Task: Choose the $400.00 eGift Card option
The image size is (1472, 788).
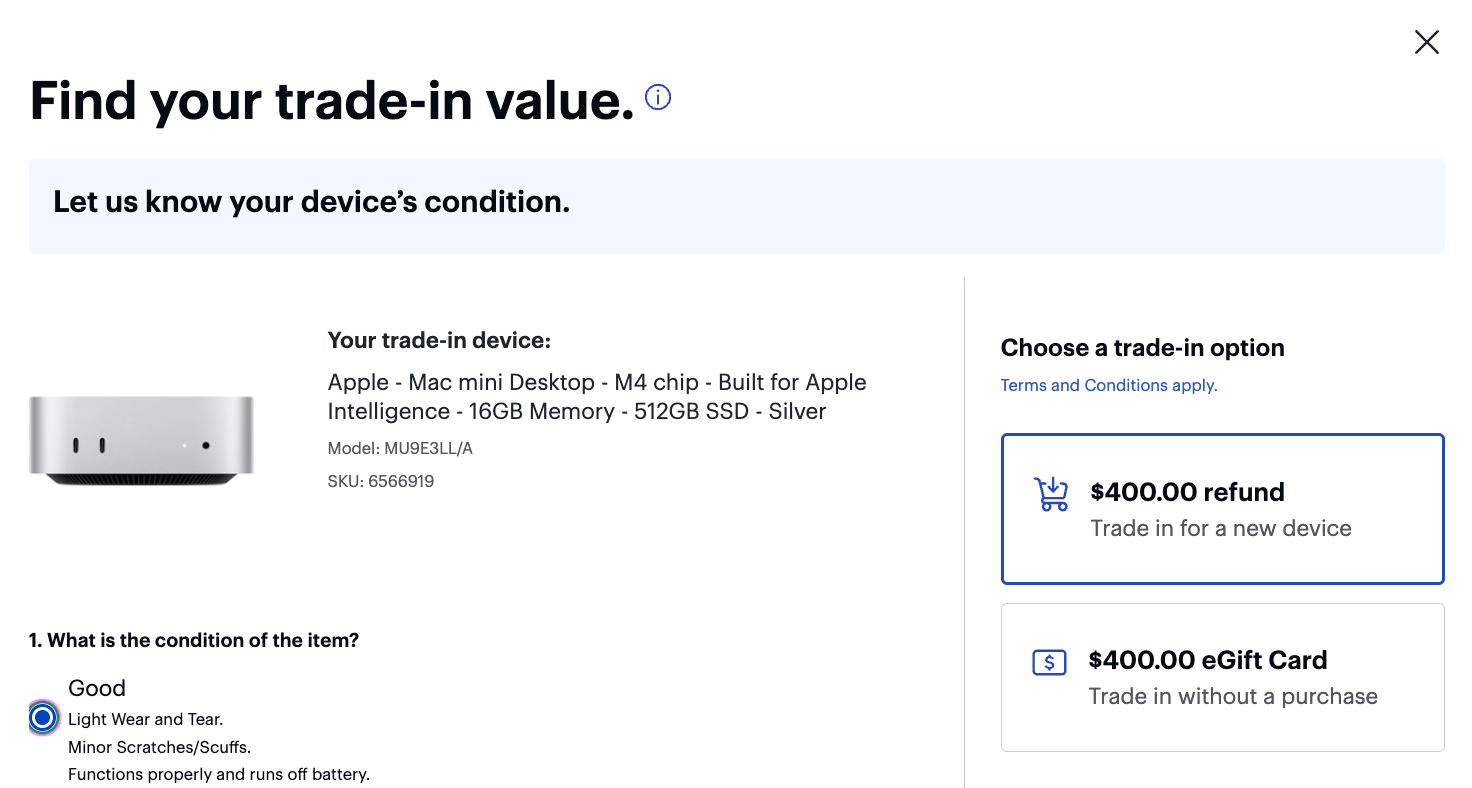Action: [x=1222, y=677]
